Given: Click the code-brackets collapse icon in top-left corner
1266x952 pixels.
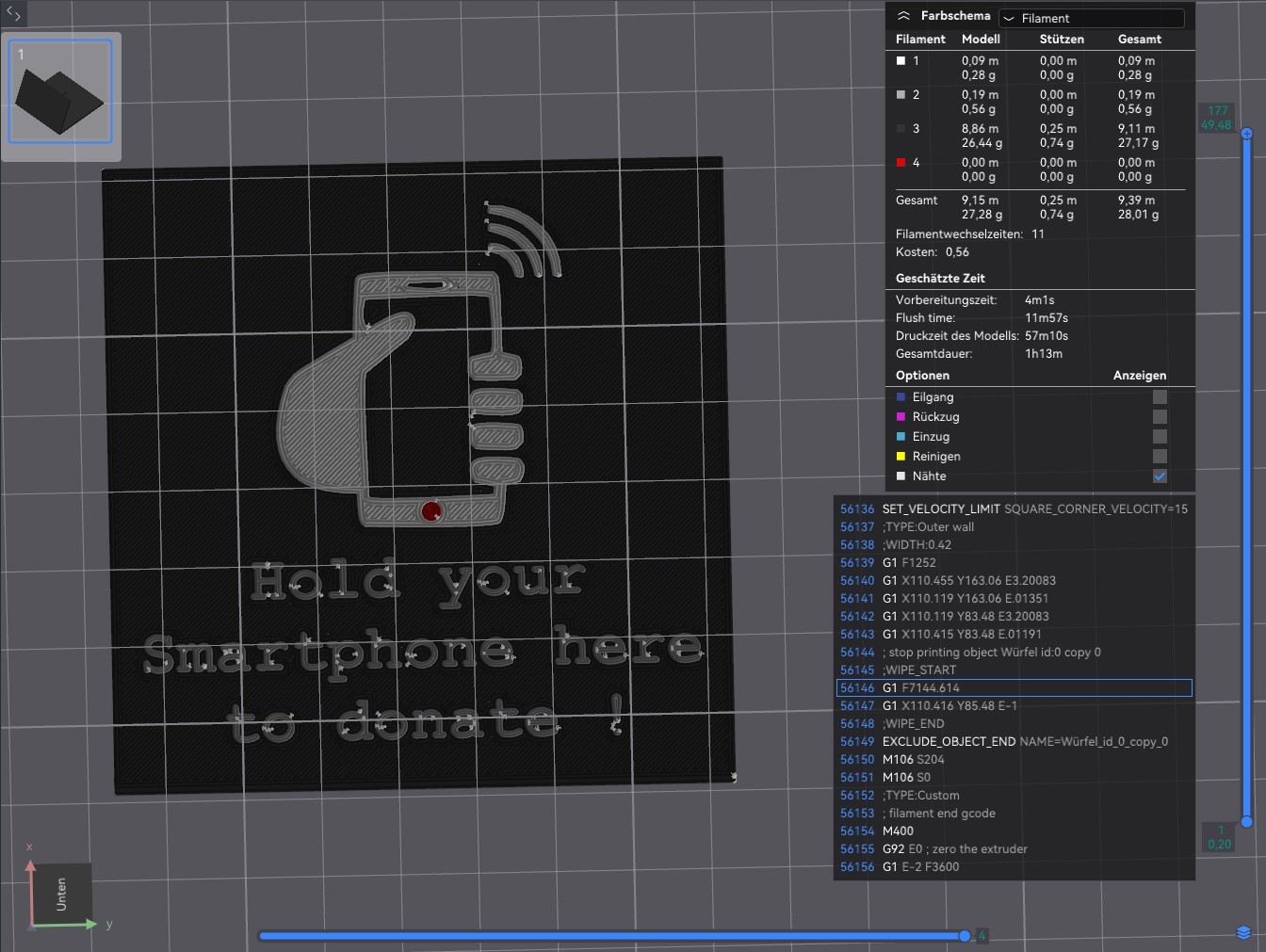Looking at the screenshot, I should (x=13, y=14).
